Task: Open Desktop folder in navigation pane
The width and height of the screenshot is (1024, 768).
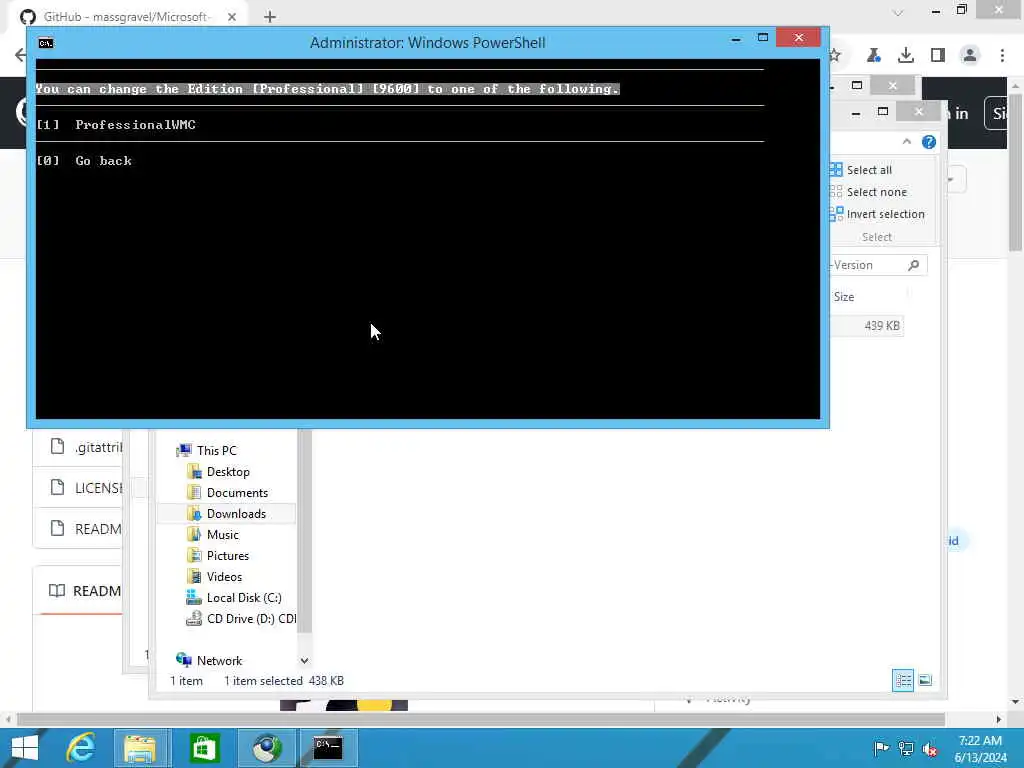Action: point(228,472)
